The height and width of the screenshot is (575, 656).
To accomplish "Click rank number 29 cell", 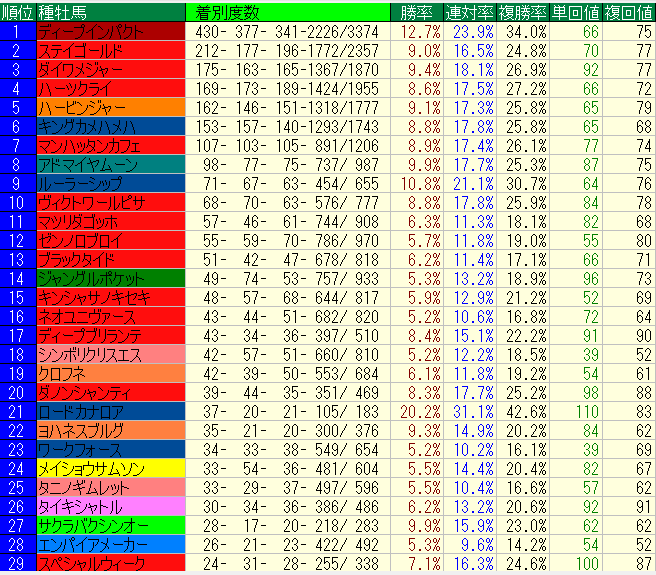I will tap(18, 564).
